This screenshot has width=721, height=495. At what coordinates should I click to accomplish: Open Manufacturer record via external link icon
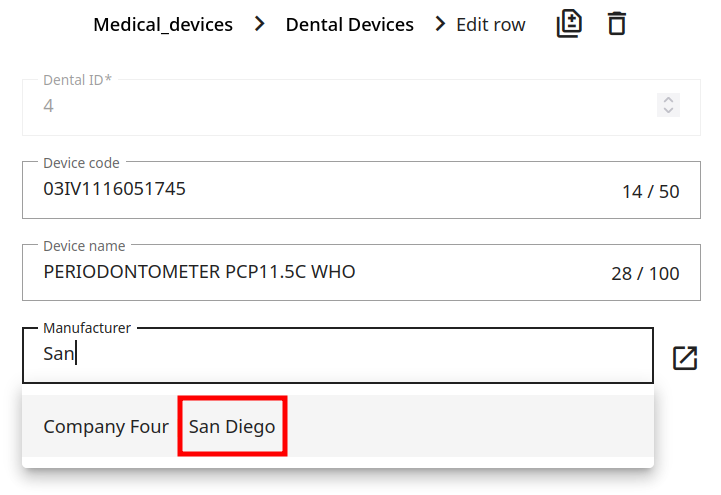pyautogui.click(x=685, y=358)
